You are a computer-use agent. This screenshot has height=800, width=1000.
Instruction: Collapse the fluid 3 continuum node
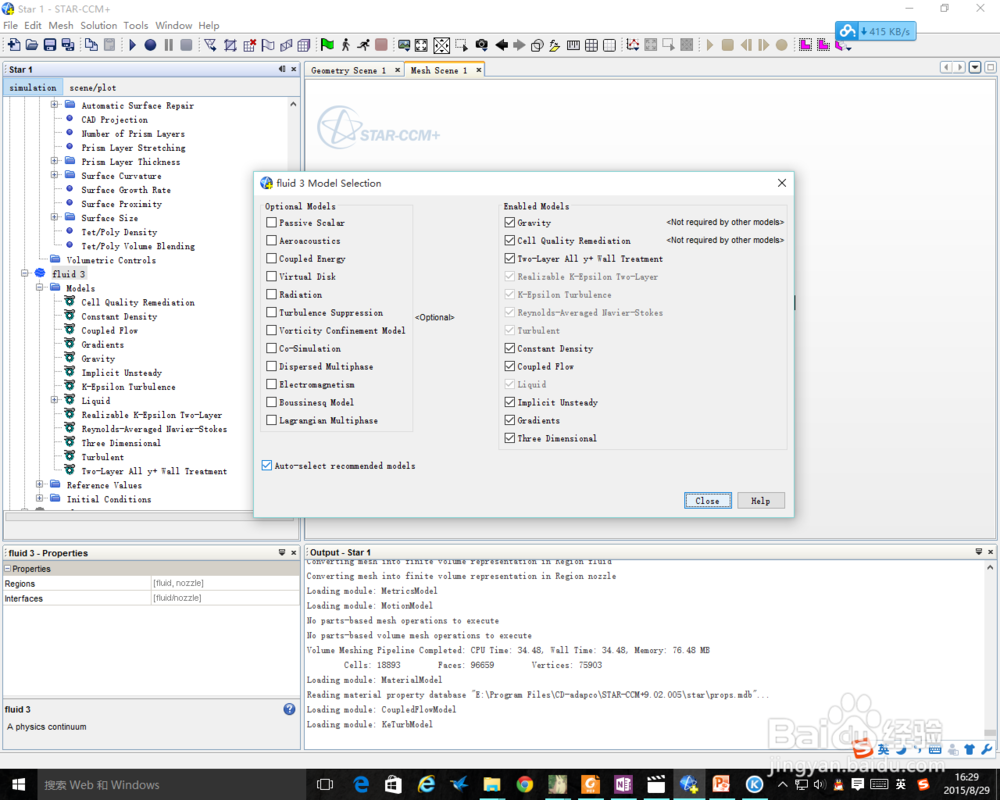click(x=25, y=273)
